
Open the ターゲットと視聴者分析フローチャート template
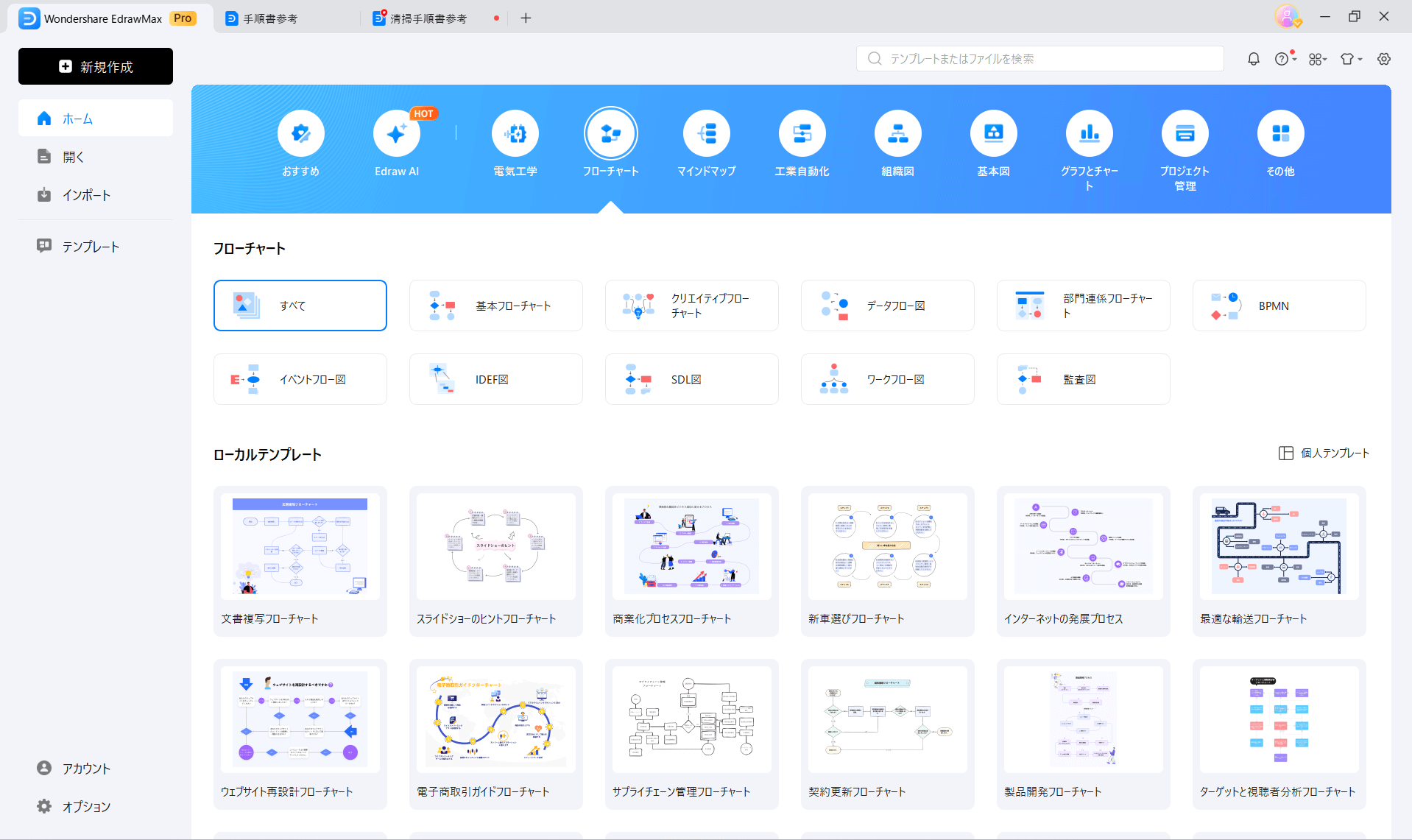tap(1279, 734)
